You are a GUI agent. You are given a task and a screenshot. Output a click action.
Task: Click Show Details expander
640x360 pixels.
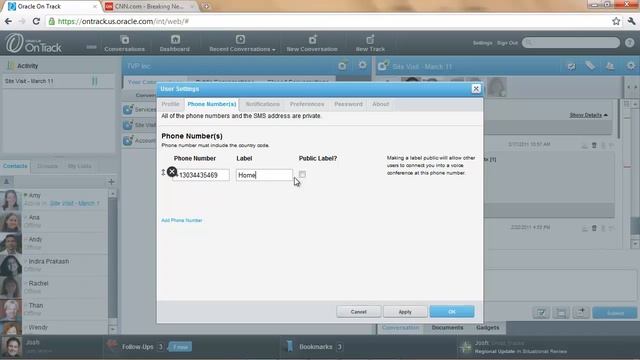(589, 115)
